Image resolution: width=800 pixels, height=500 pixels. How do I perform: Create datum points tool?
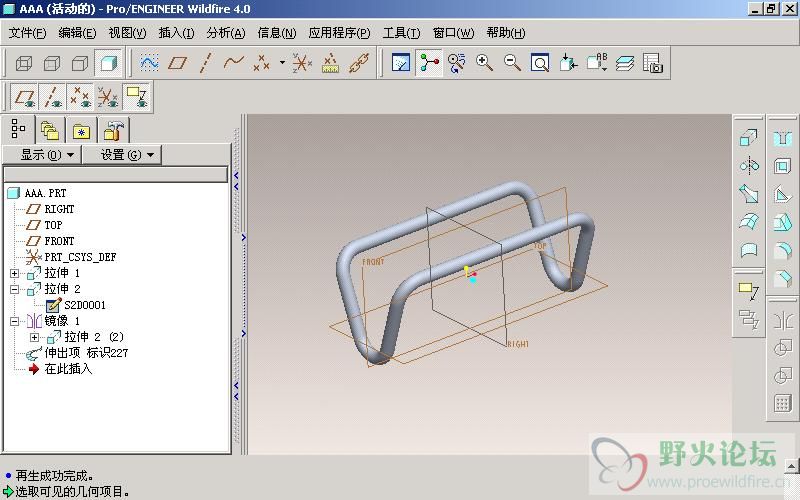[x=262, y=63]
